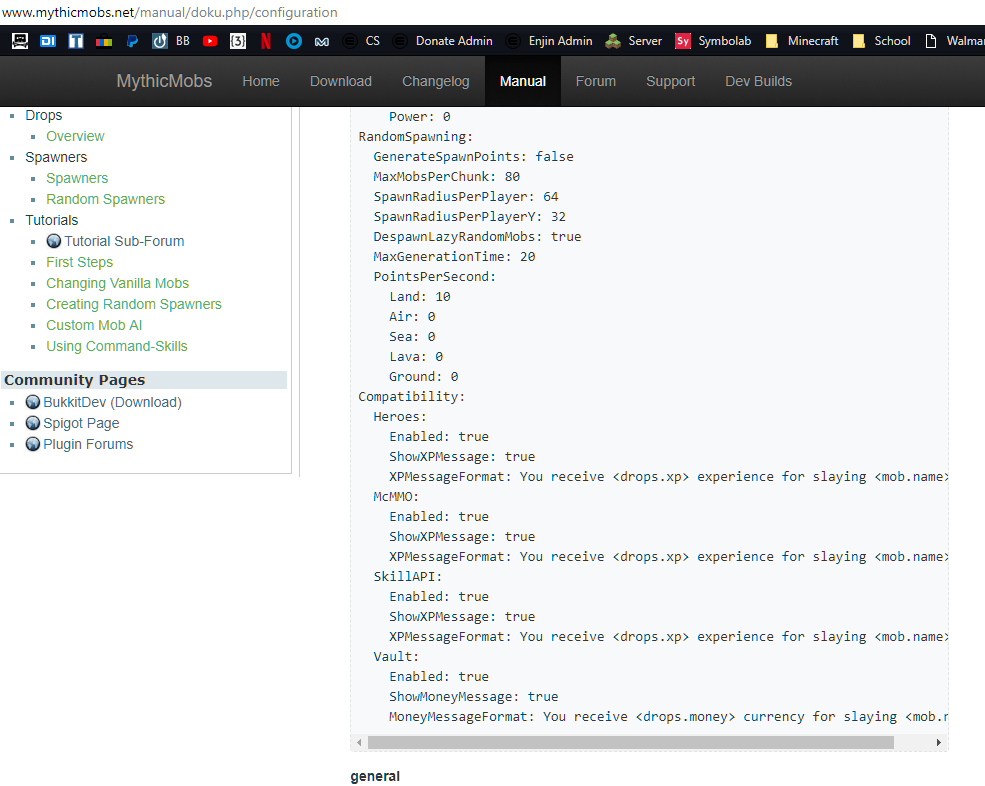
Task: Open the Server grass block bookmark
Action: coord(633,41)
